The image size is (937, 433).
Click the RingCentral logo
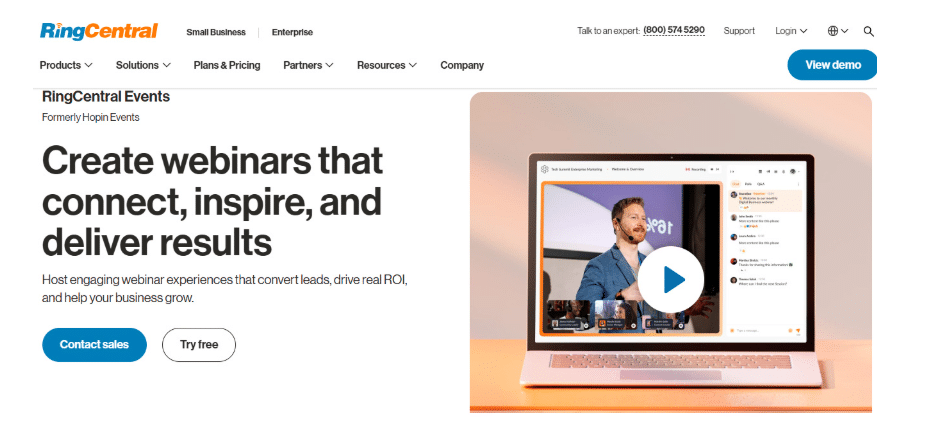pyautogui.click(x=99, y=31)
